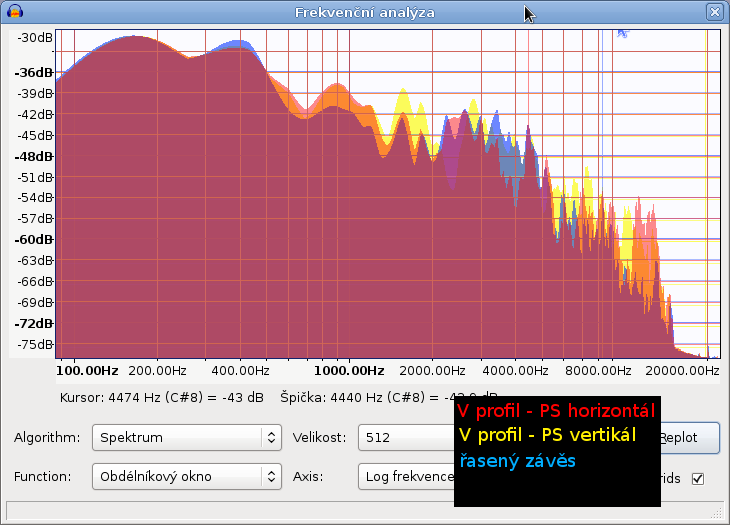Click the 100.00Hz frequency axis label
Viewport: 730px width, 525px height.
(x=87, y=371)
